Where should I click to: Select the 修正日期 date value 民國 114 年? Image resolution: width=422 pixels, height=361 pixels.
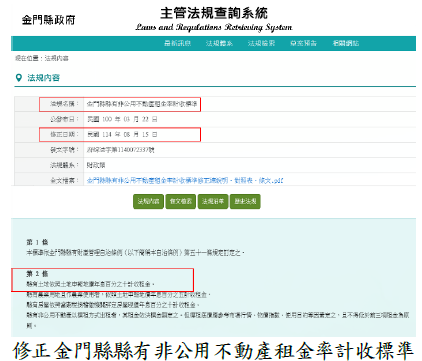point(122,134)
